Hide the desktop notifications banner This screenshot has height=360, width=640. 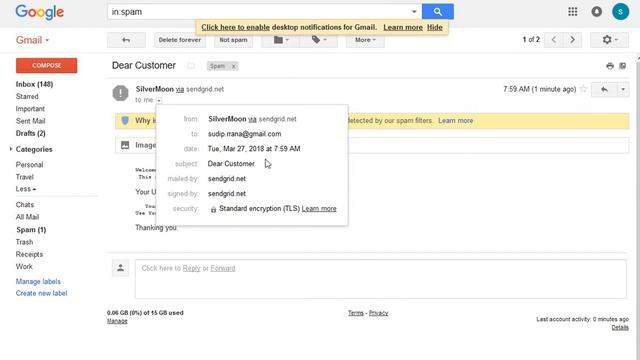point(435,27)
